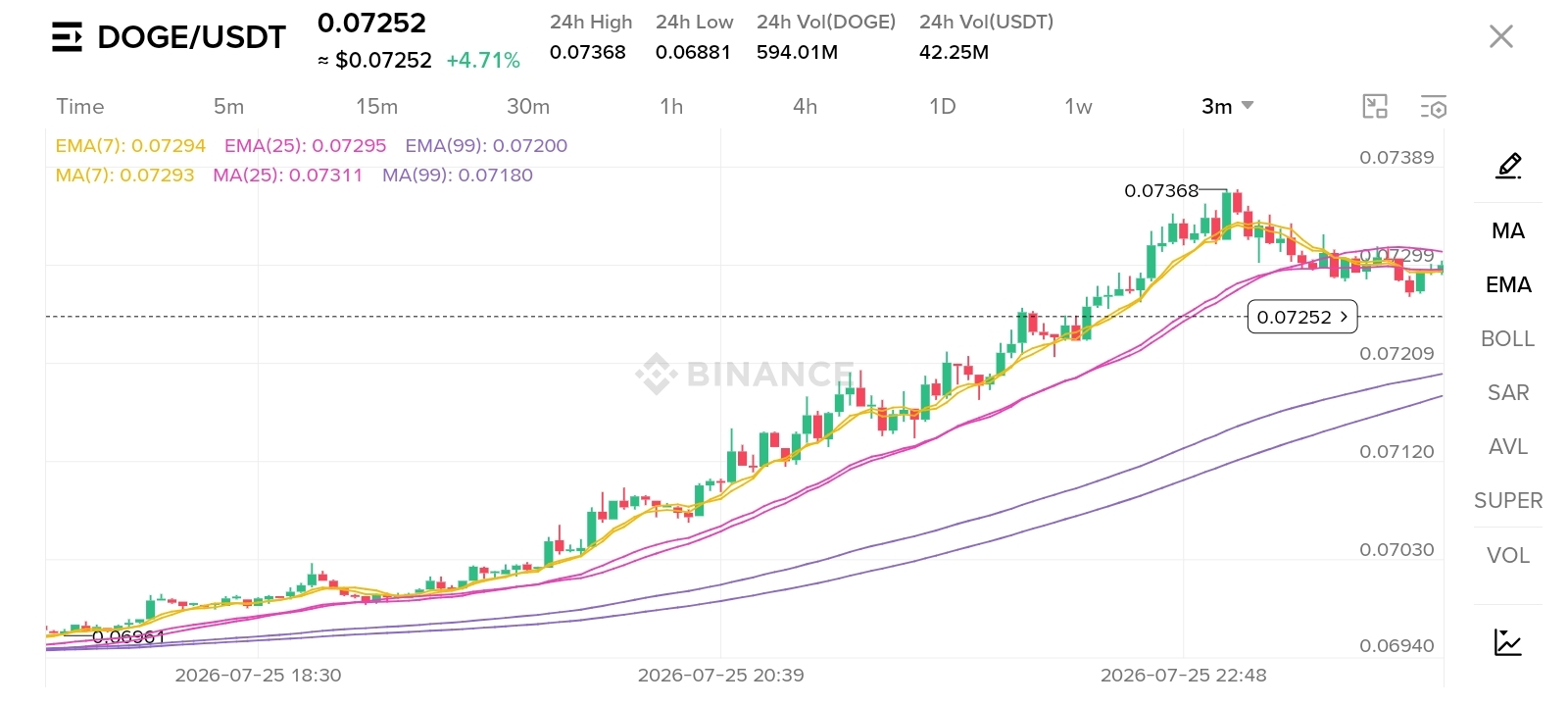The image size is (1568, 706).
Task: Select the Time chart interval
Action: [x=80, y=106]
